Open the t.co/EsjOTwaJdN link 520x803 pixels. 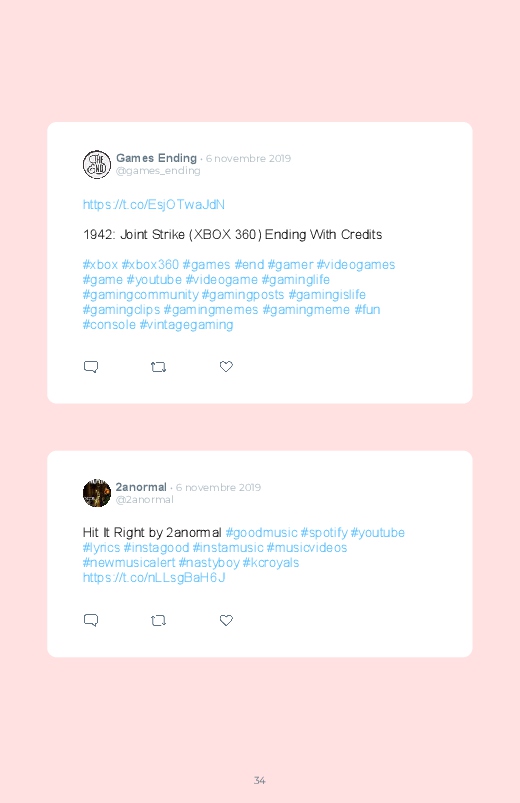coord(154,205)
